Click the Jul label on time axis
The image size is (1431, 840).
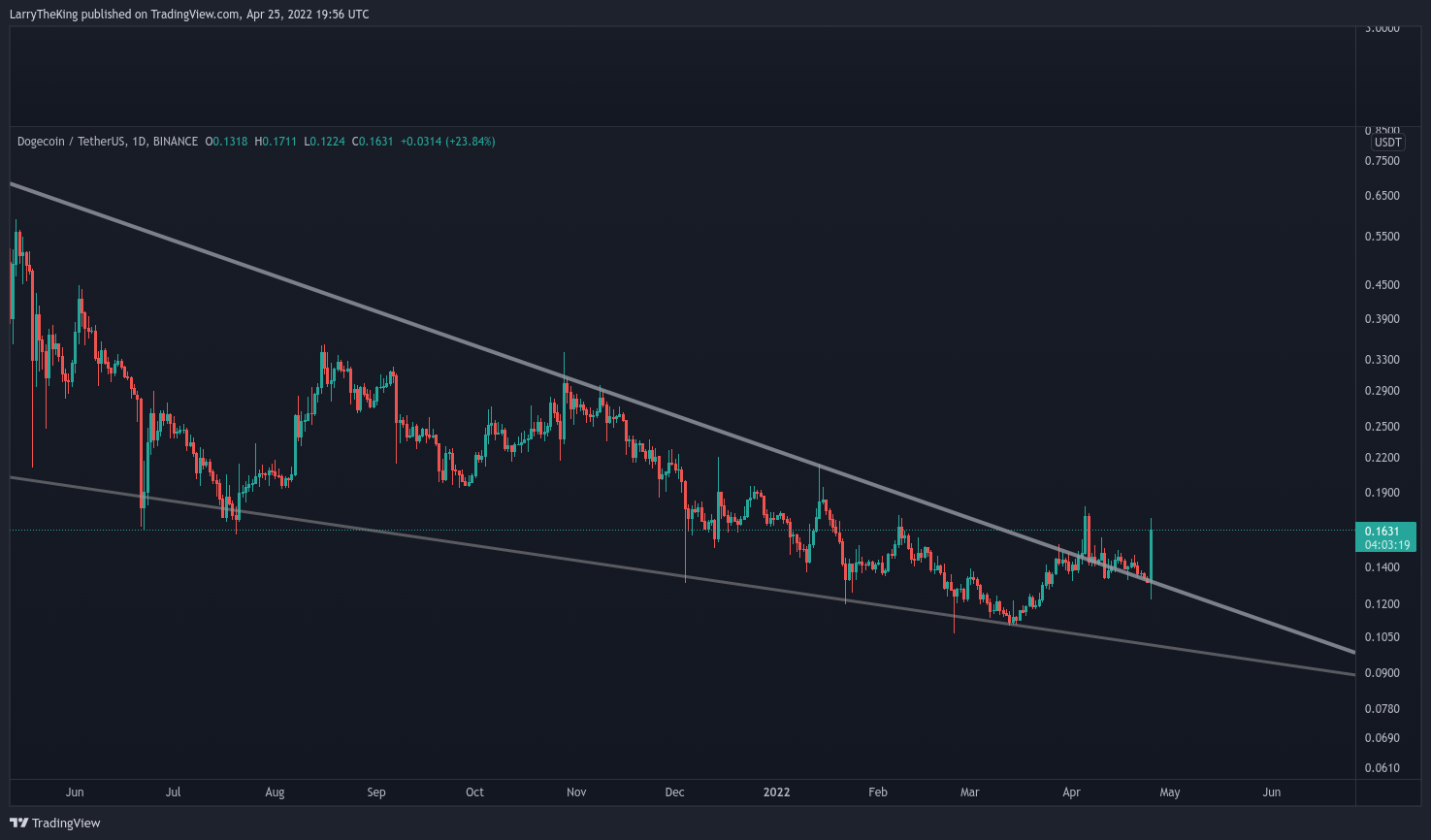coord(173,792)
